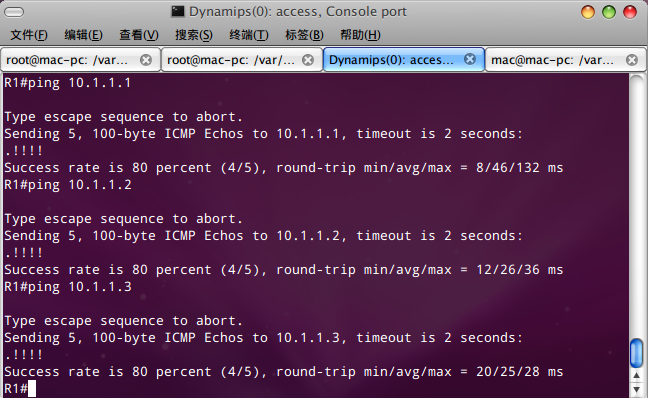
Task: Click the pill-shaped button in title bar
Action: pyautogui.click(x=14, y=12)
